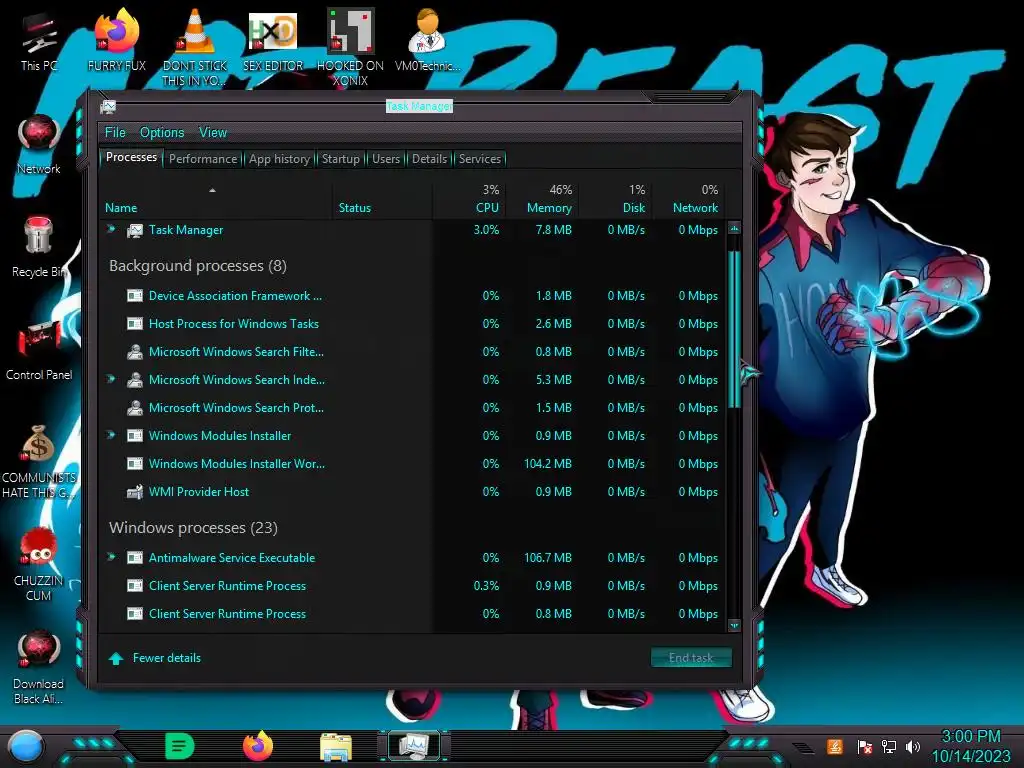Click the Task Manager taskbar button

(x=413, y=746)
